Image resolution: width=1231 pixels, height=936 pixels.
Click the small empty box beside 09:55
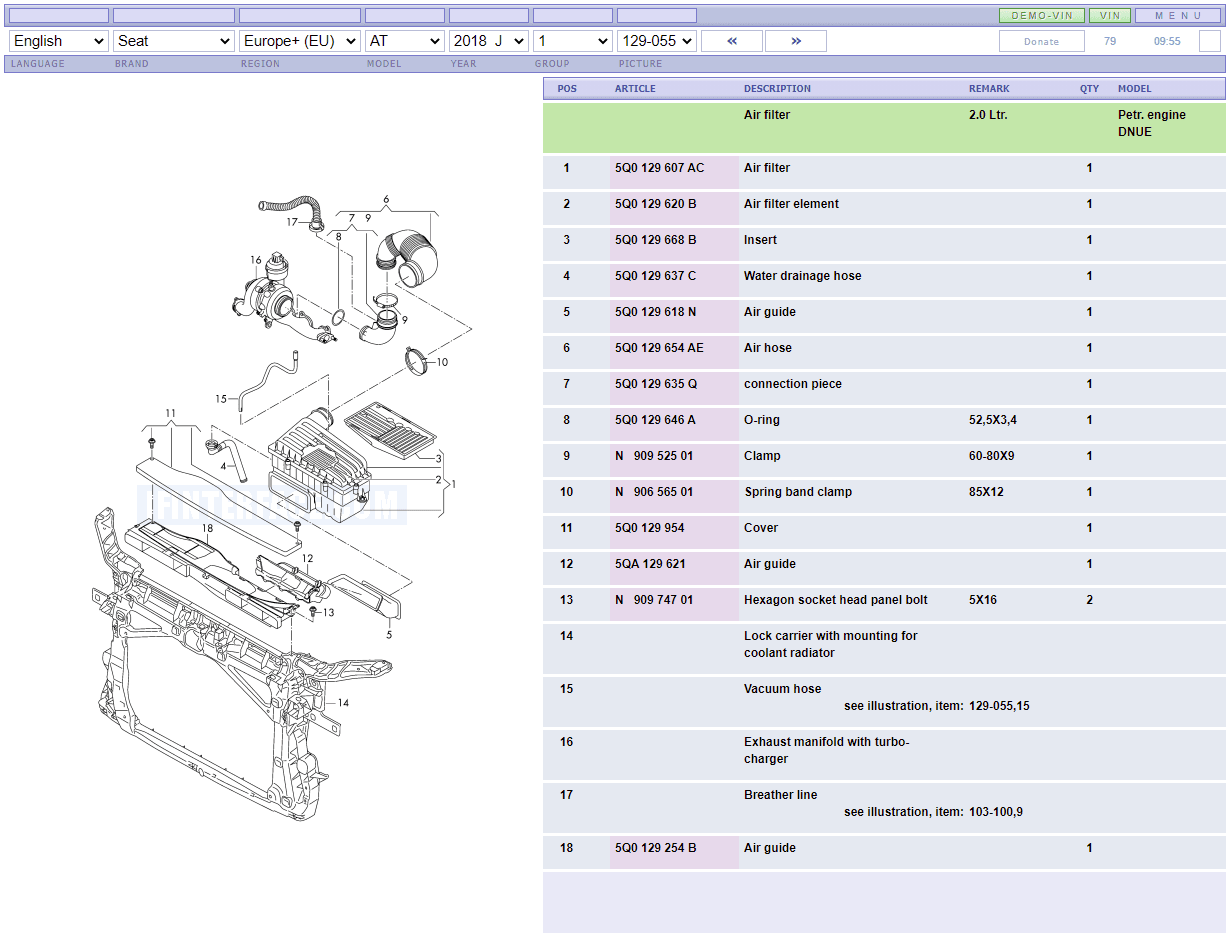(x=1209, y=41)
